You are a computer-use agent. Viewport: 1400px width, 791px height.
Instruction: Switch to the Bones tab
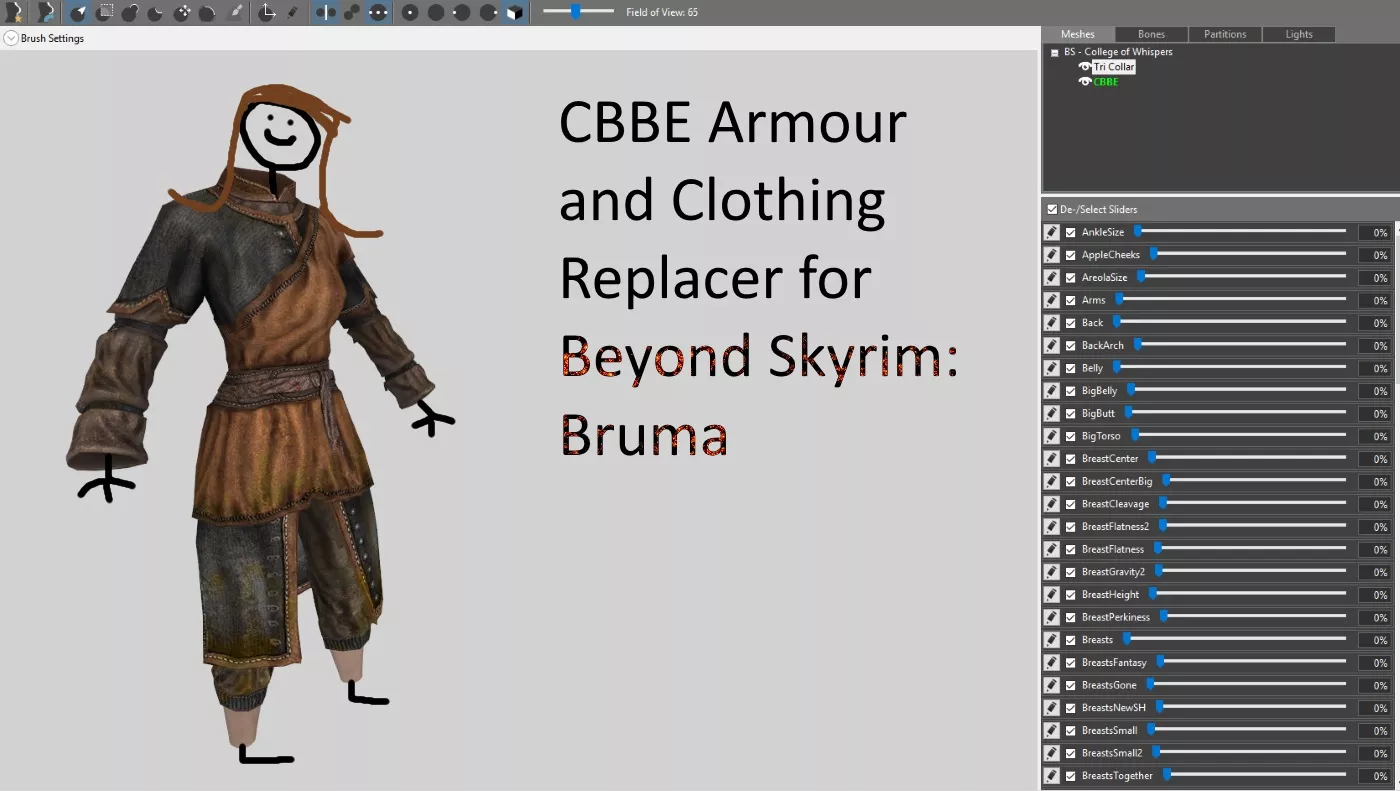click(x=1151, y=34)
